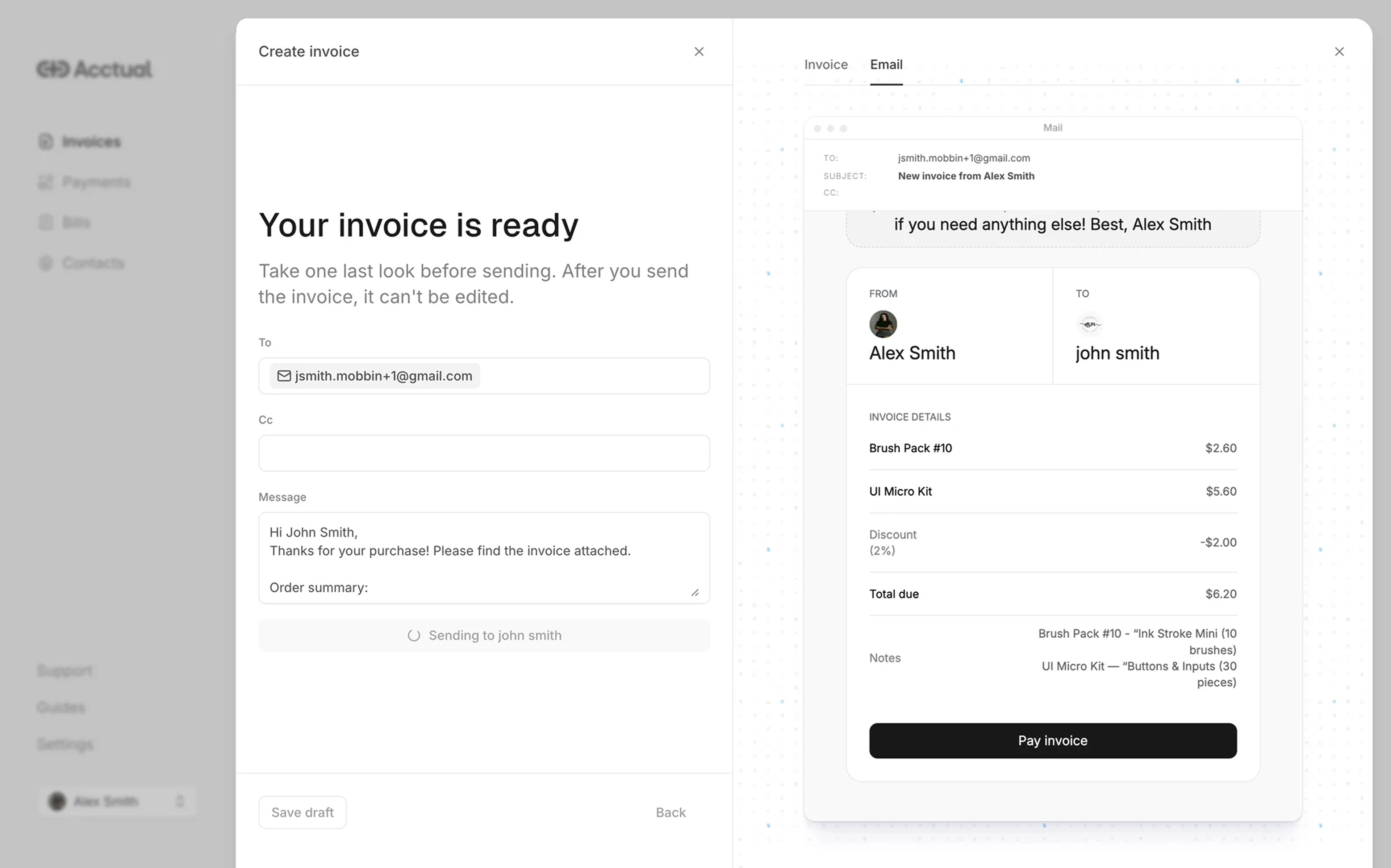Click the Sending to john smith button

[484, 635]
